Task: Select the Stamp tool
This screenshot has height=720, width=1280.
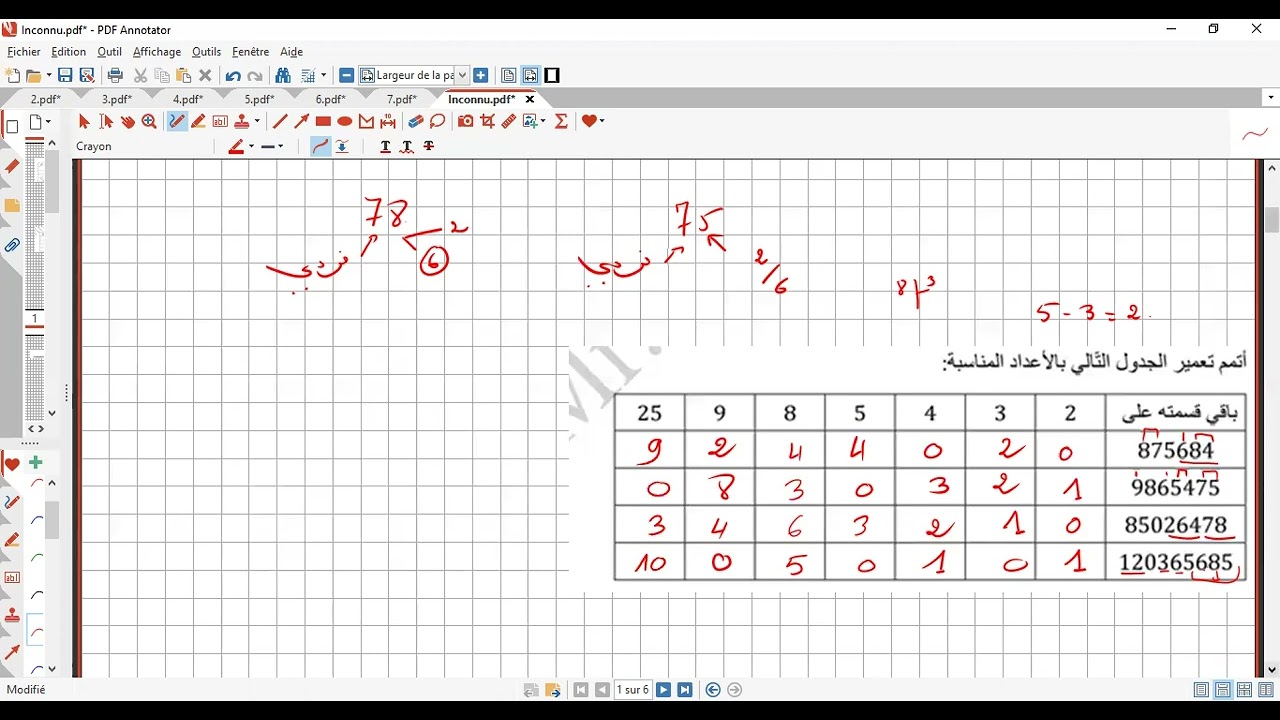Action: 241,121
